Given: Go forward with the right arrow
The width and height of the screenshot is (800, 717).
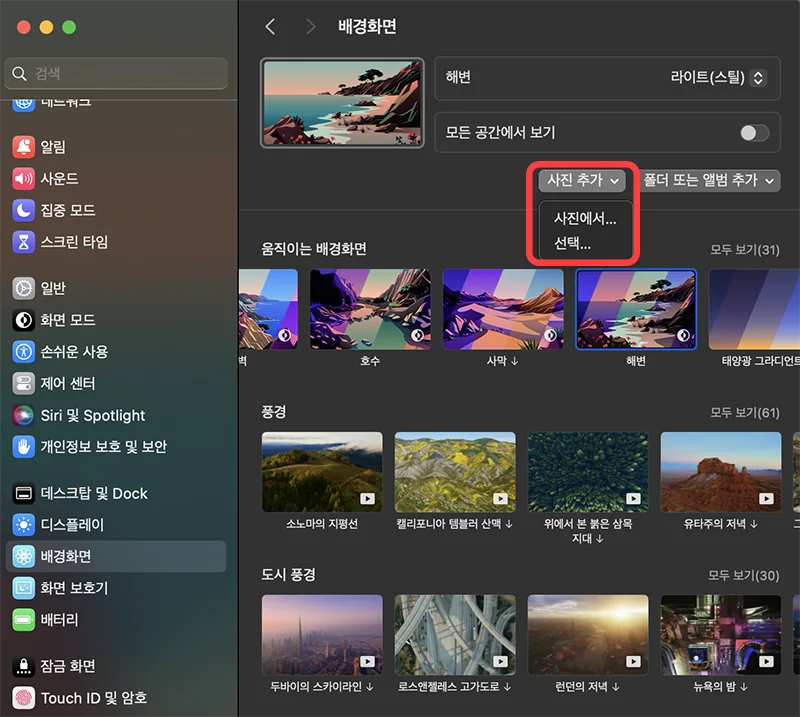Looking at the screenshot, I should [x=310, y=27].
